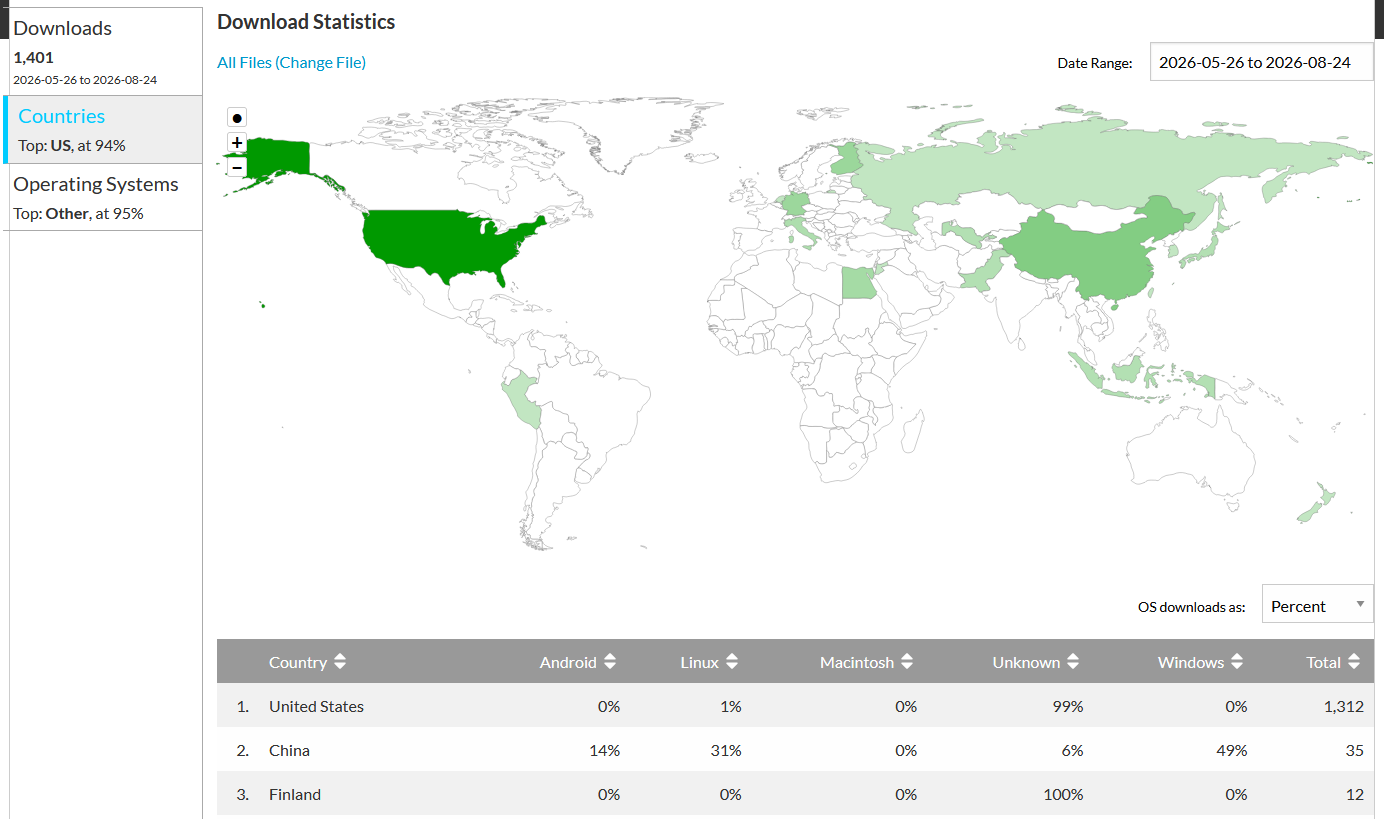Select New Zealand on the world map

pos(1317,503)
